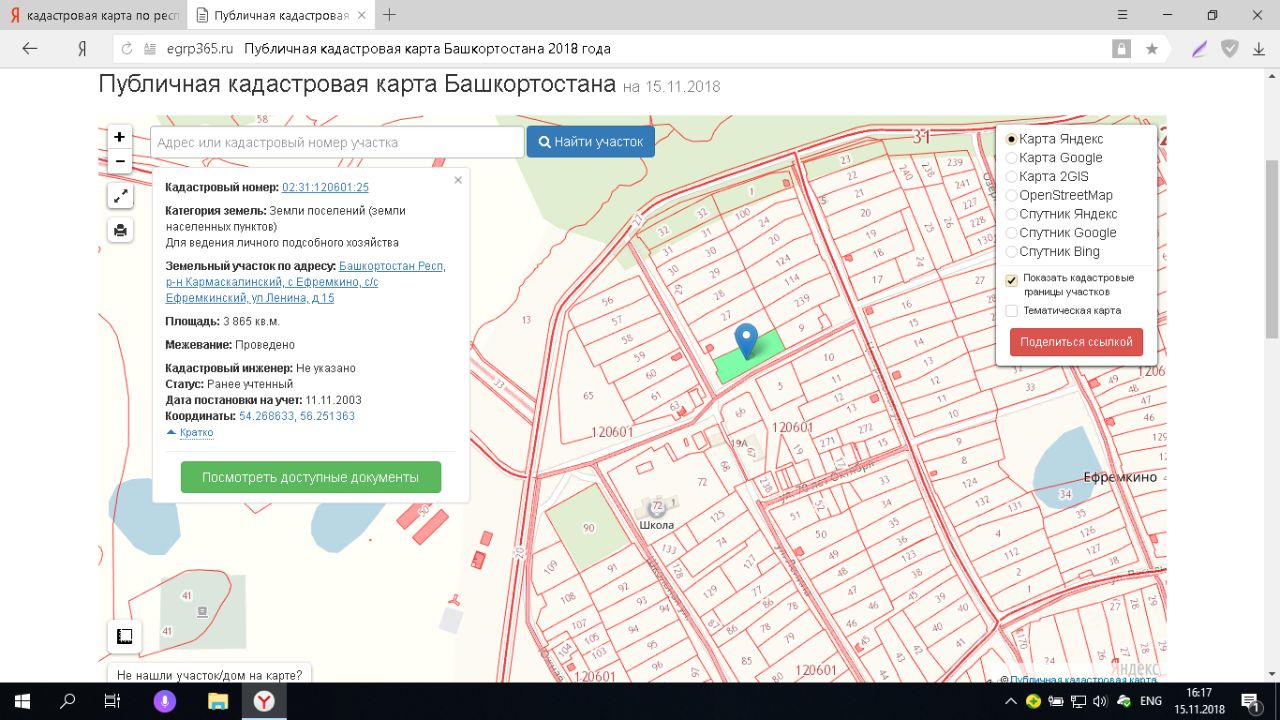Toggle fullscreen map view icon

click(x=120, y=196)
